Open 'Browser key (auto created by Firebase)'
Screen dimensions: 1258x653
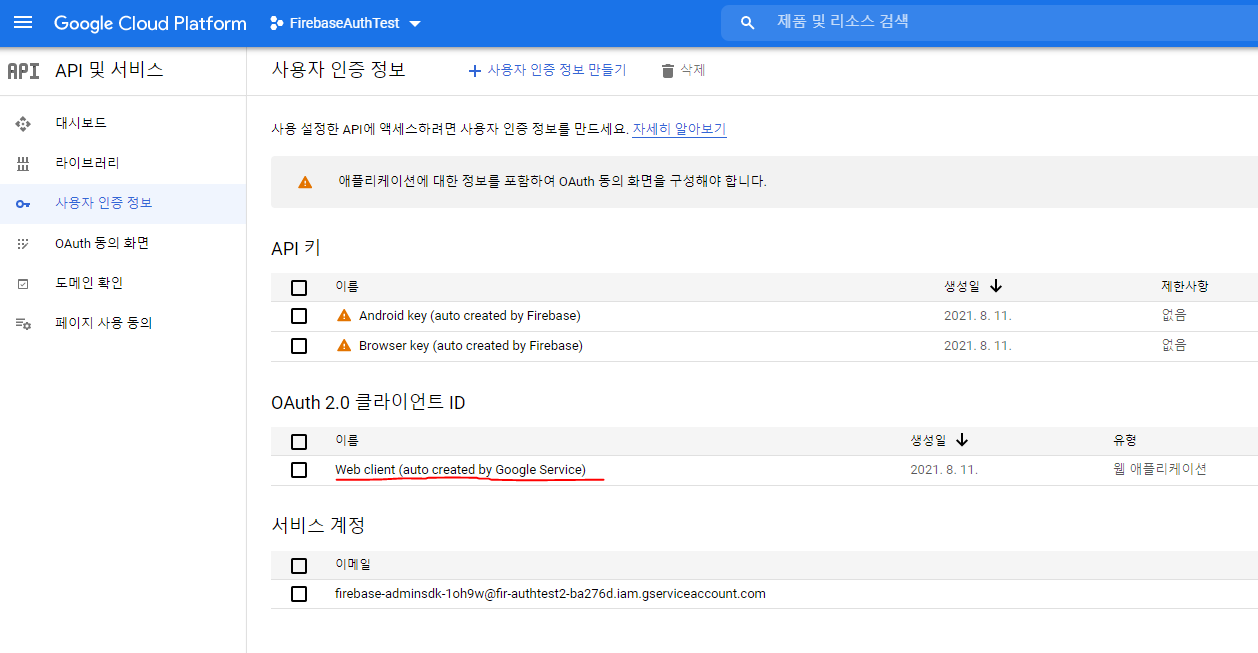(x=470, y=346)
